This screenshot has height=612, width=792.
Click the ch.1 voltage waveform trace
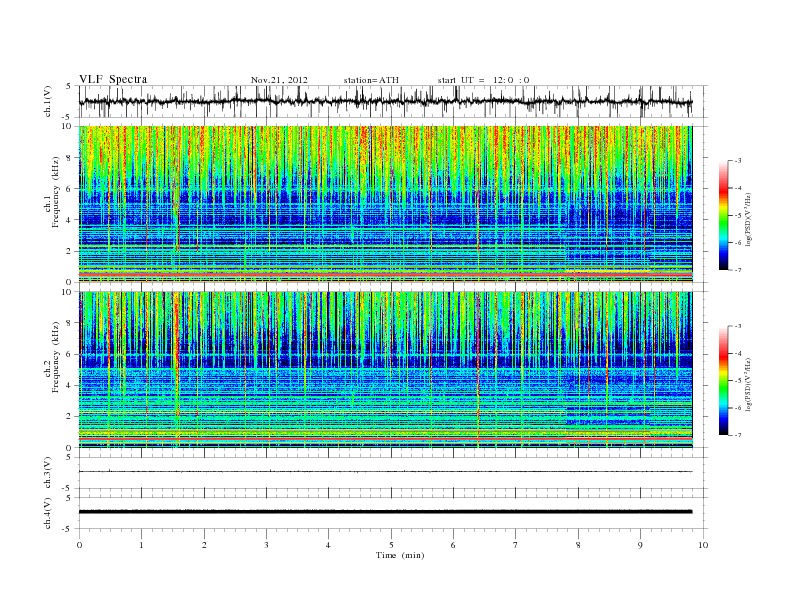(x=386, y=101)
